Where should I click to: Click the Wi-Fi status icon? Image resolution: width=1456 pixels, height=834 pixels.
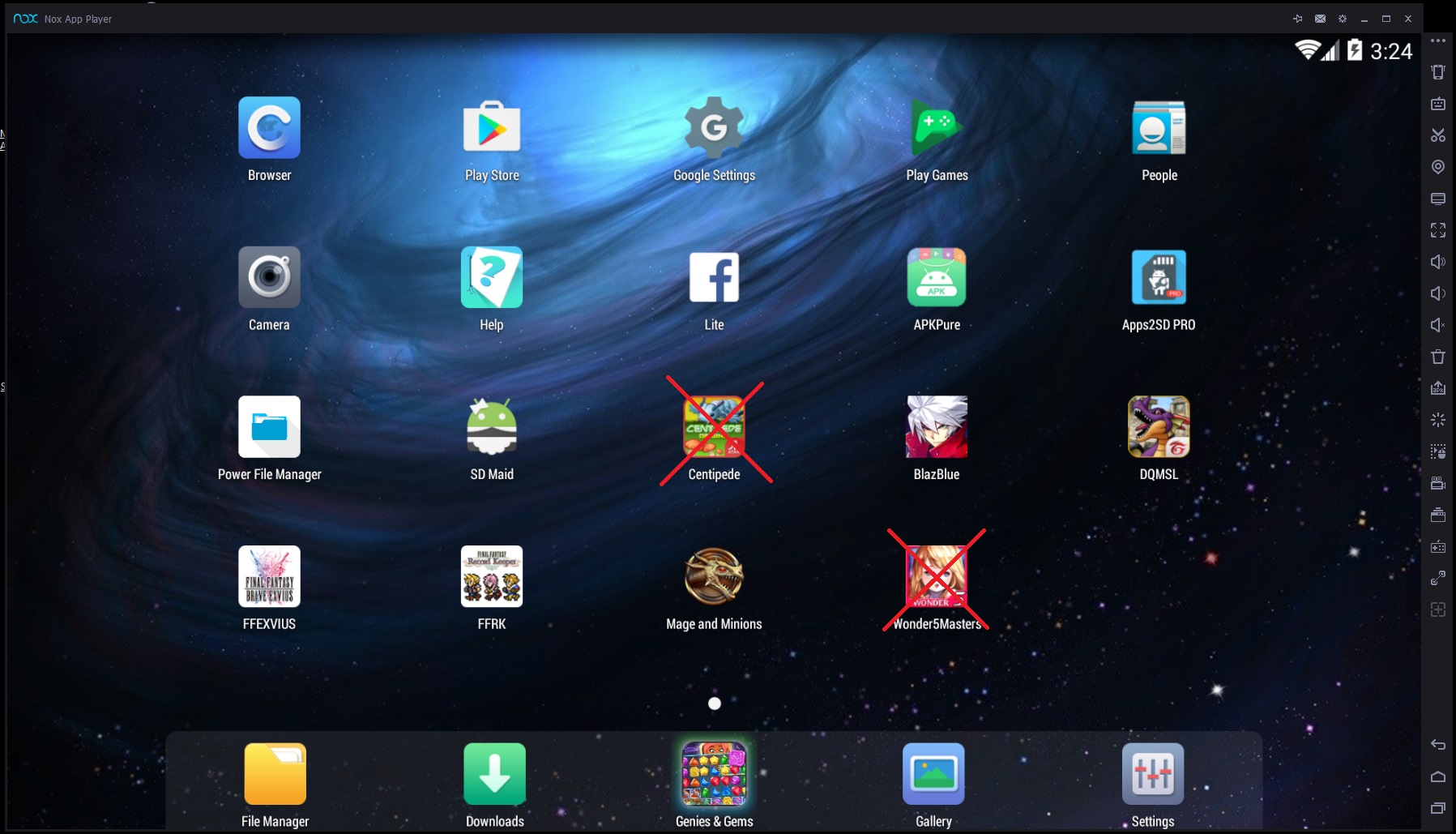coord(1307,50)
